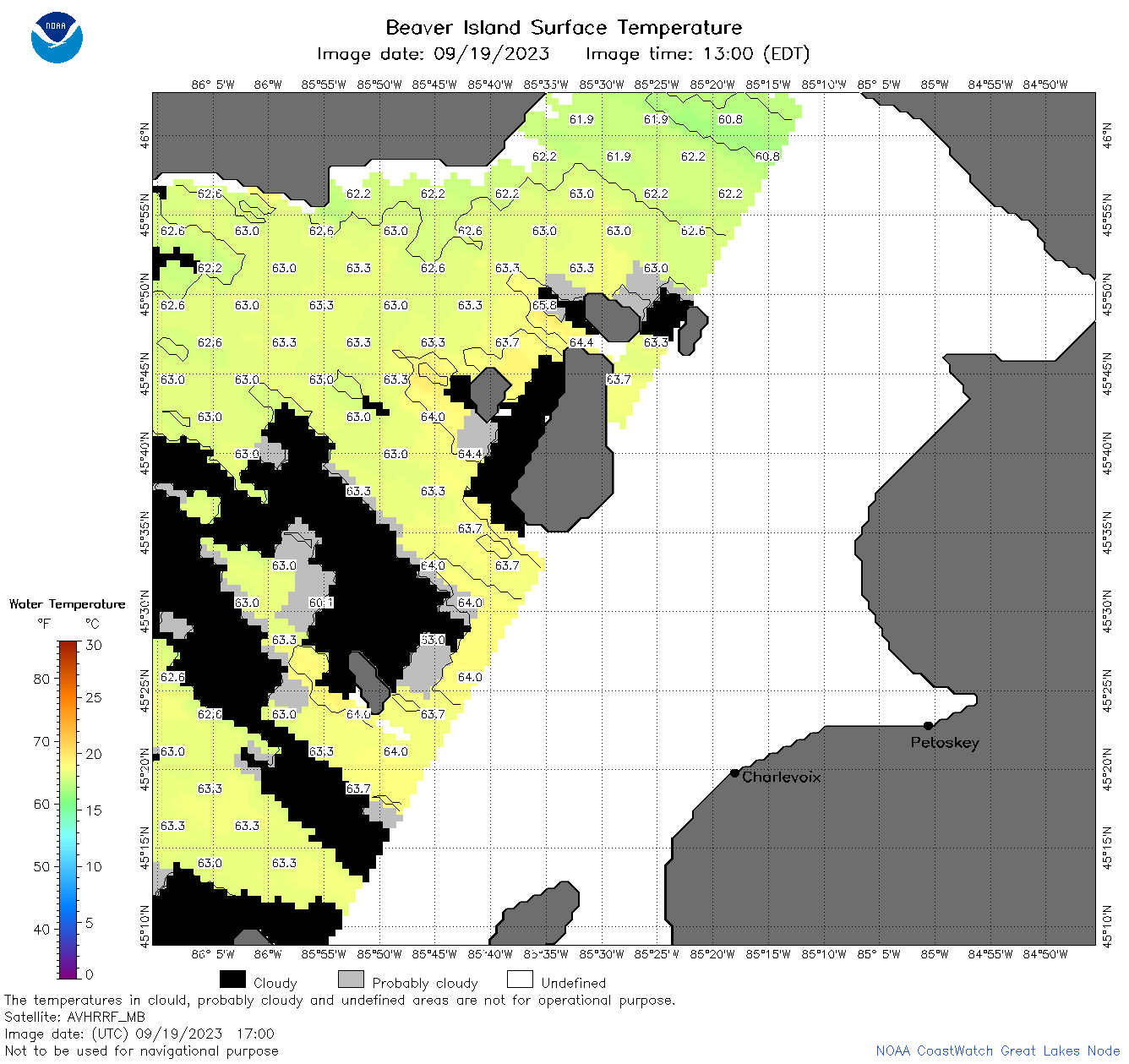Screen dimensions: 1129x1064
Task: Click the Charlevoix city marker dot
Action: (734, 772)
